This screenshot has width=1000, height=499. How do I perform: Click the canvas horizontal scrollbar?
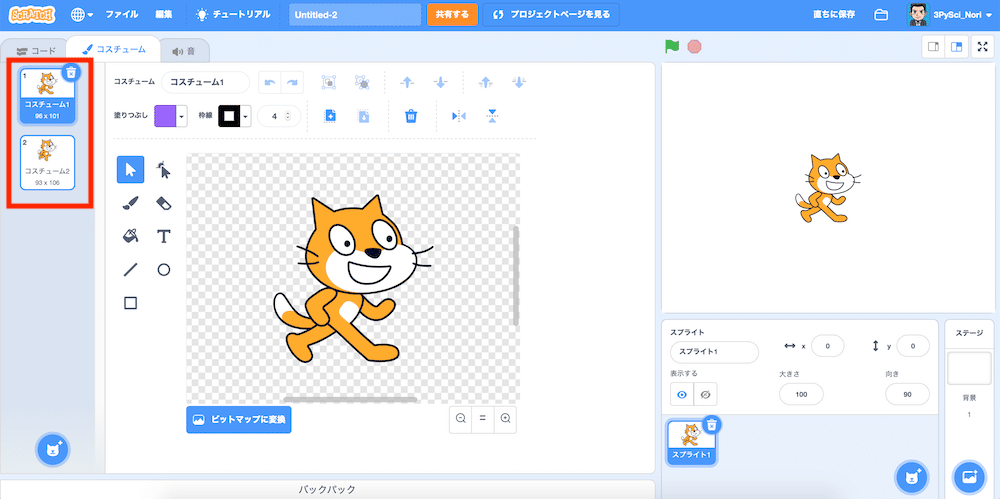tap(350, 399)
